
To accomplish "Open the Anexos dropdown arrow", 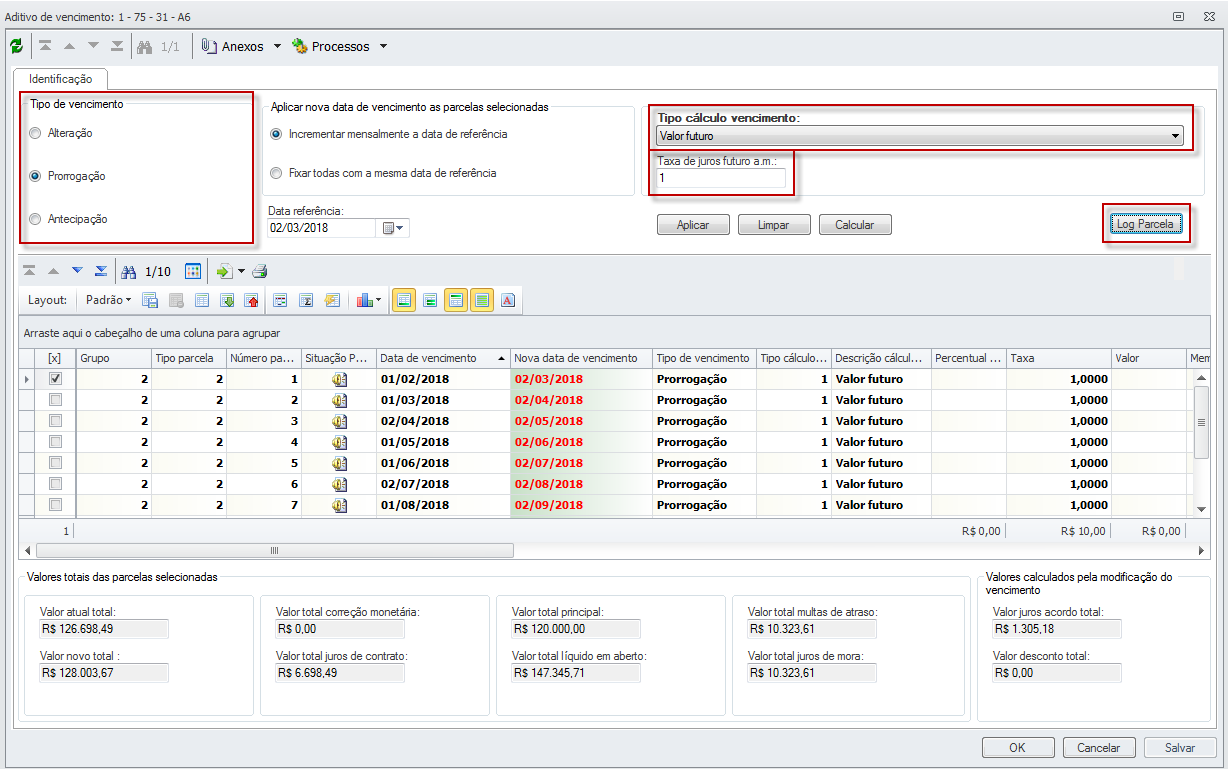I will pos(278,46).
